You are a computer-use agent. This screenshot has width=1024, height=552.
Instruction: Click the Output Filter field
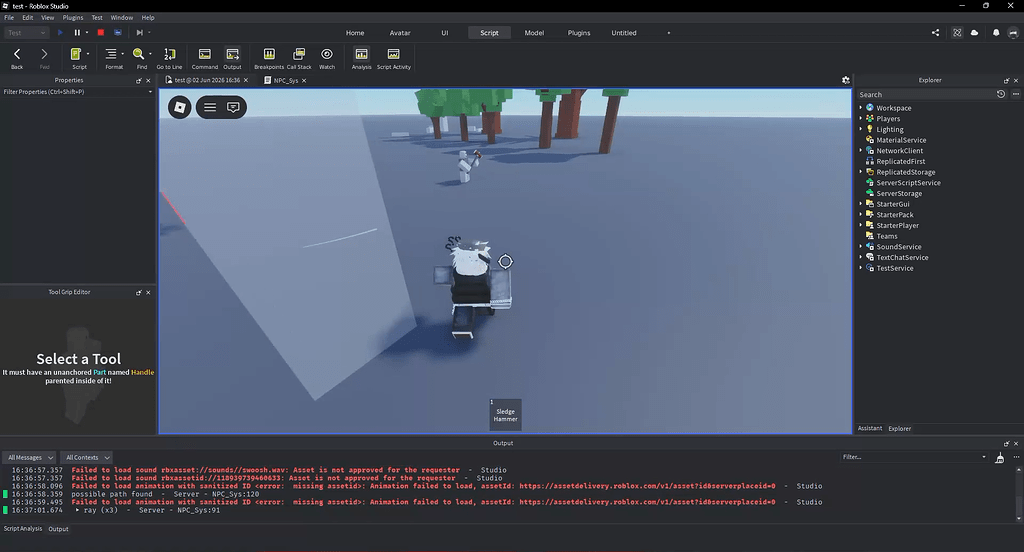pyautogui.click(x=913, y=457)
